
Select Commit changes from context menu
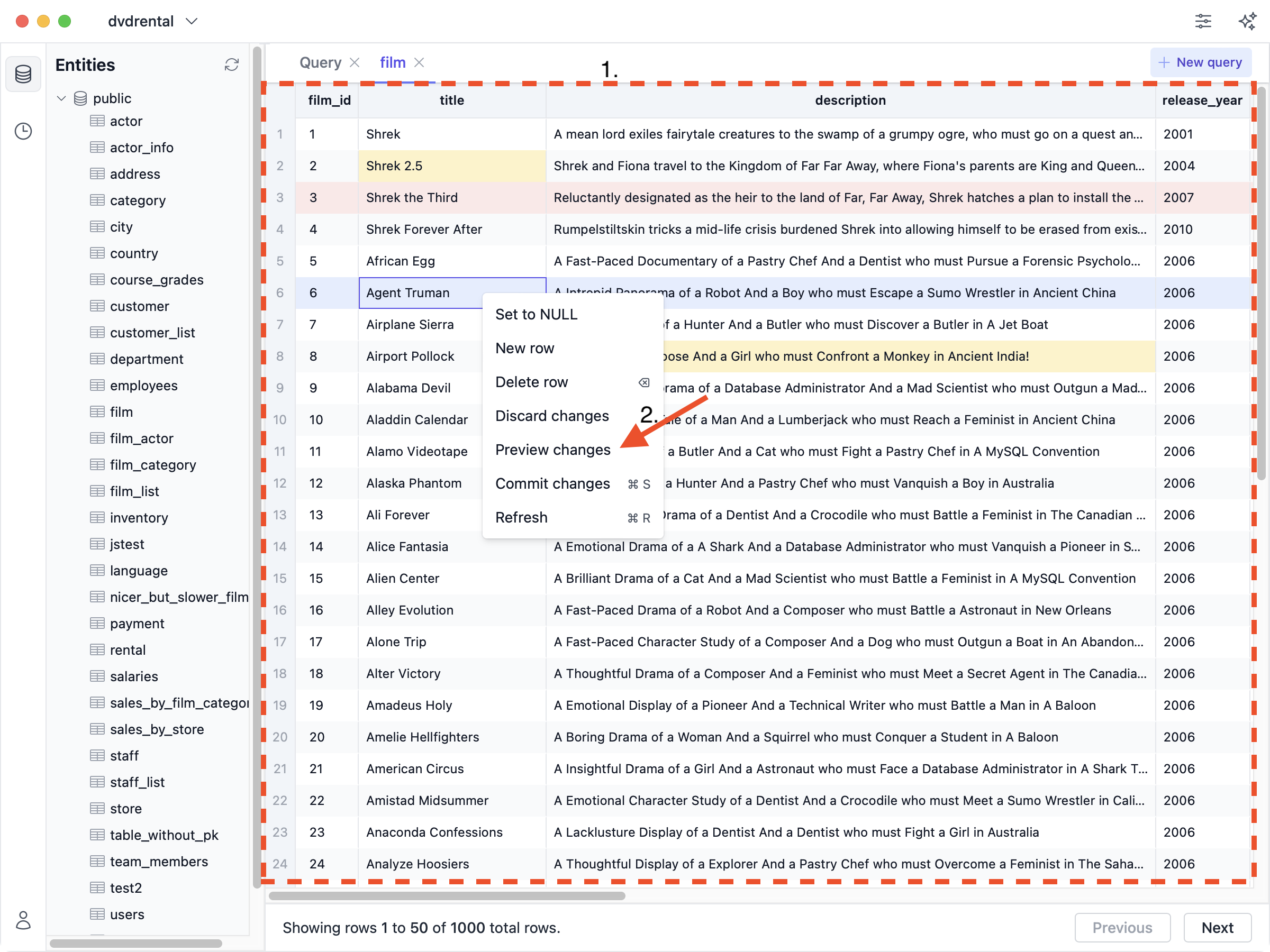pos(552,484)
